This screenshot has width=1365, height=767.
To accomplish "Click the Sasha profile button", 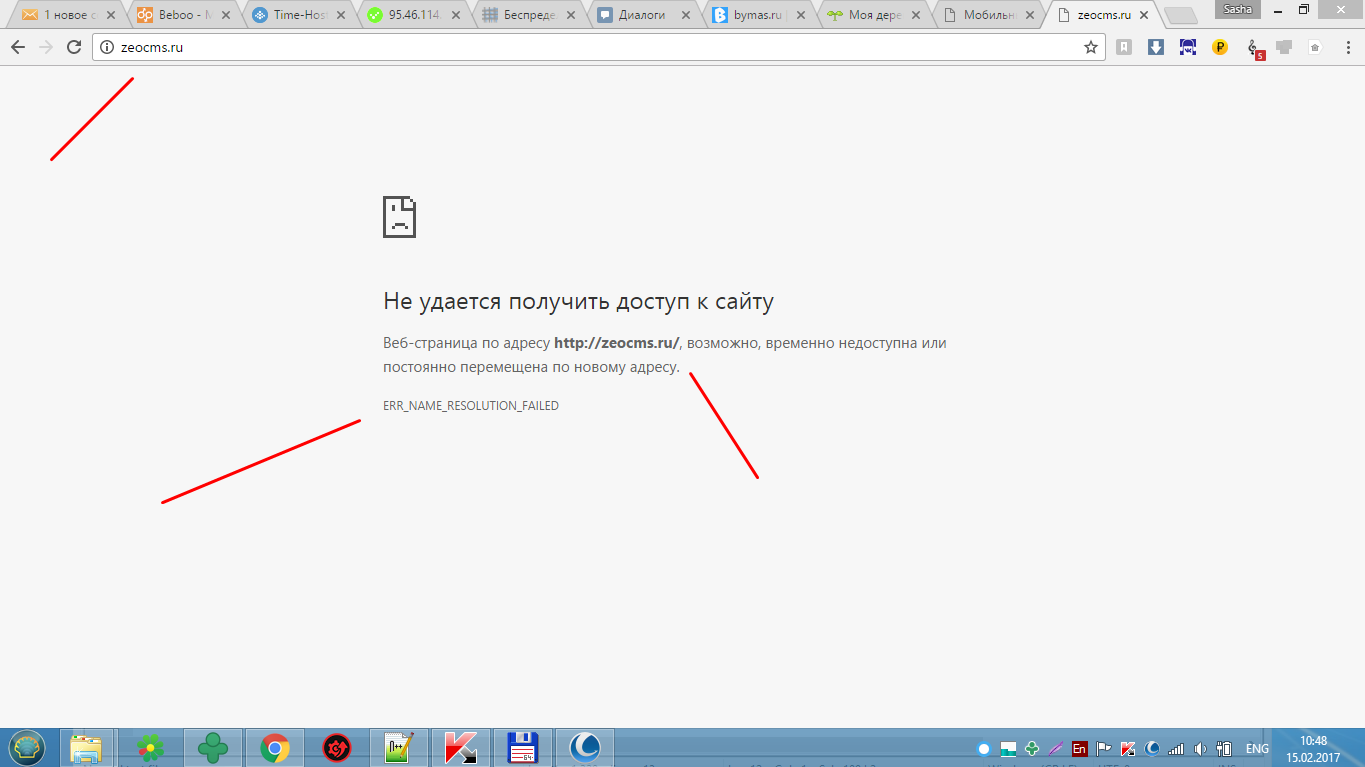I will [1237, 9].
